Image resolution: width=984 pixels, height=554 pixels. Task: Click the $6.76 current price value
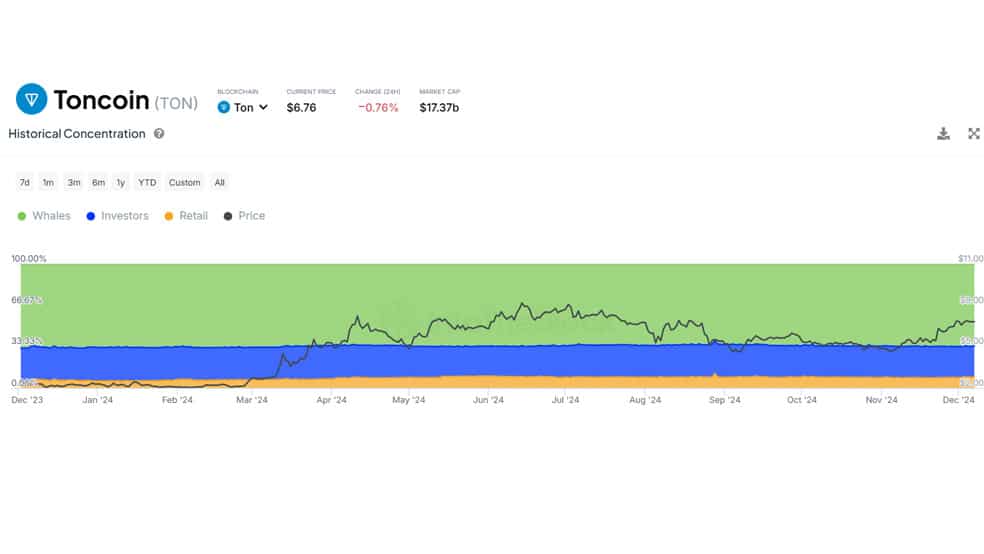pos(301,108)
